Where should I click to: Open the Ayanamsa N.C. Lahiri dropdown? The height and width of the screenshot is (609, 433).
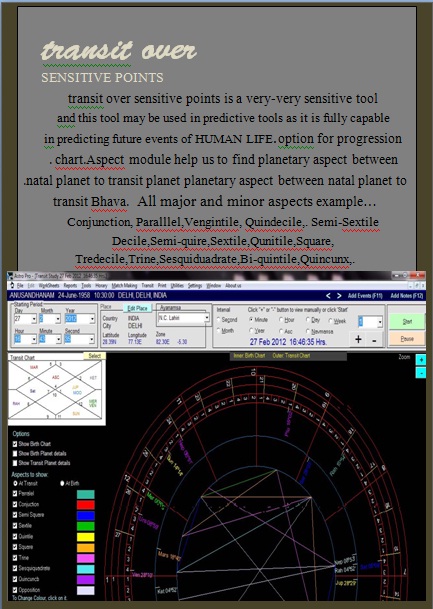coord(207,318)
